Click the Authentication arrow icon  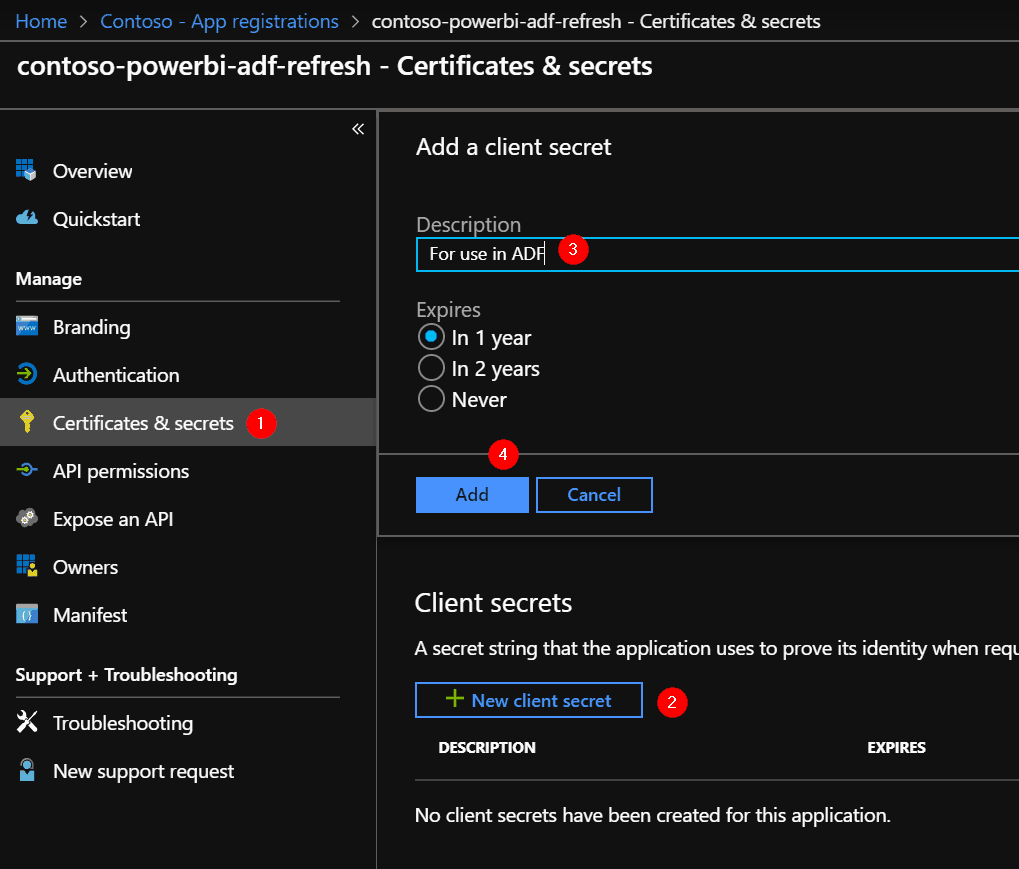click(27, 374)
